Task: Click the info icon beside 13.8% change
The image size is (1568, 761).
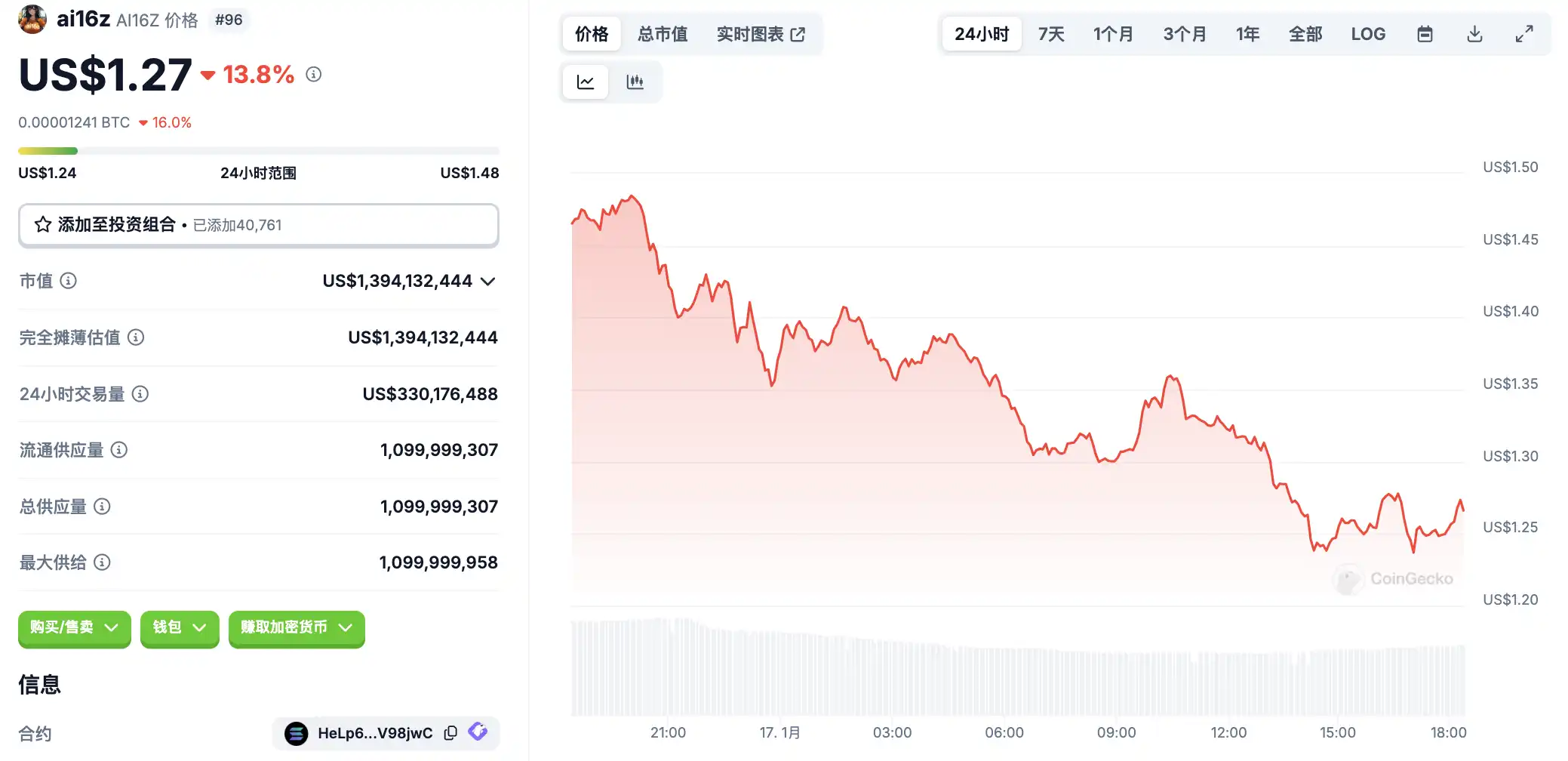Action: [x=314, y=74]
